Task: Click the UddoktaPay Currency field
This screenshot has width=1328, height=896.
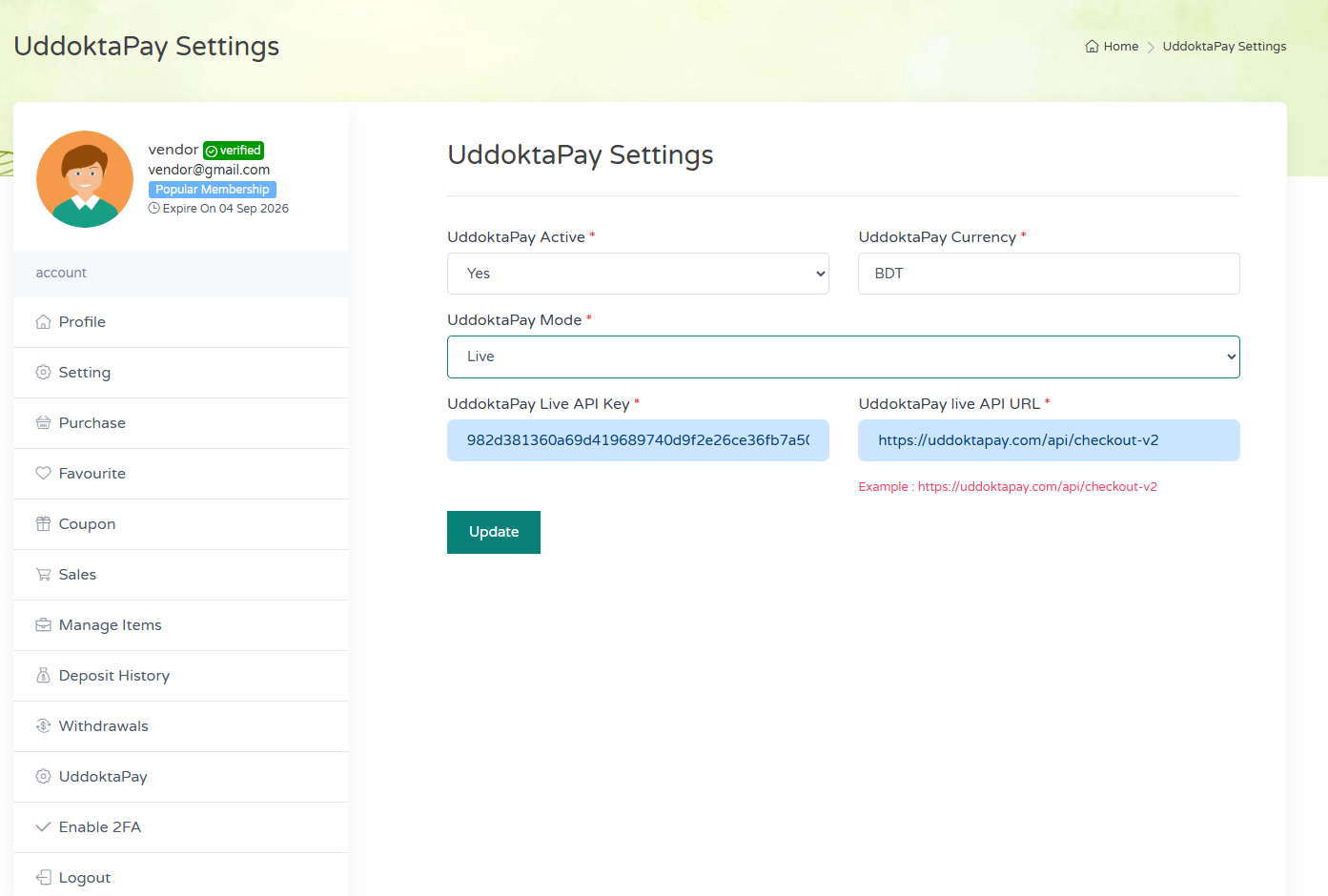Action: tap(1049, 274)
